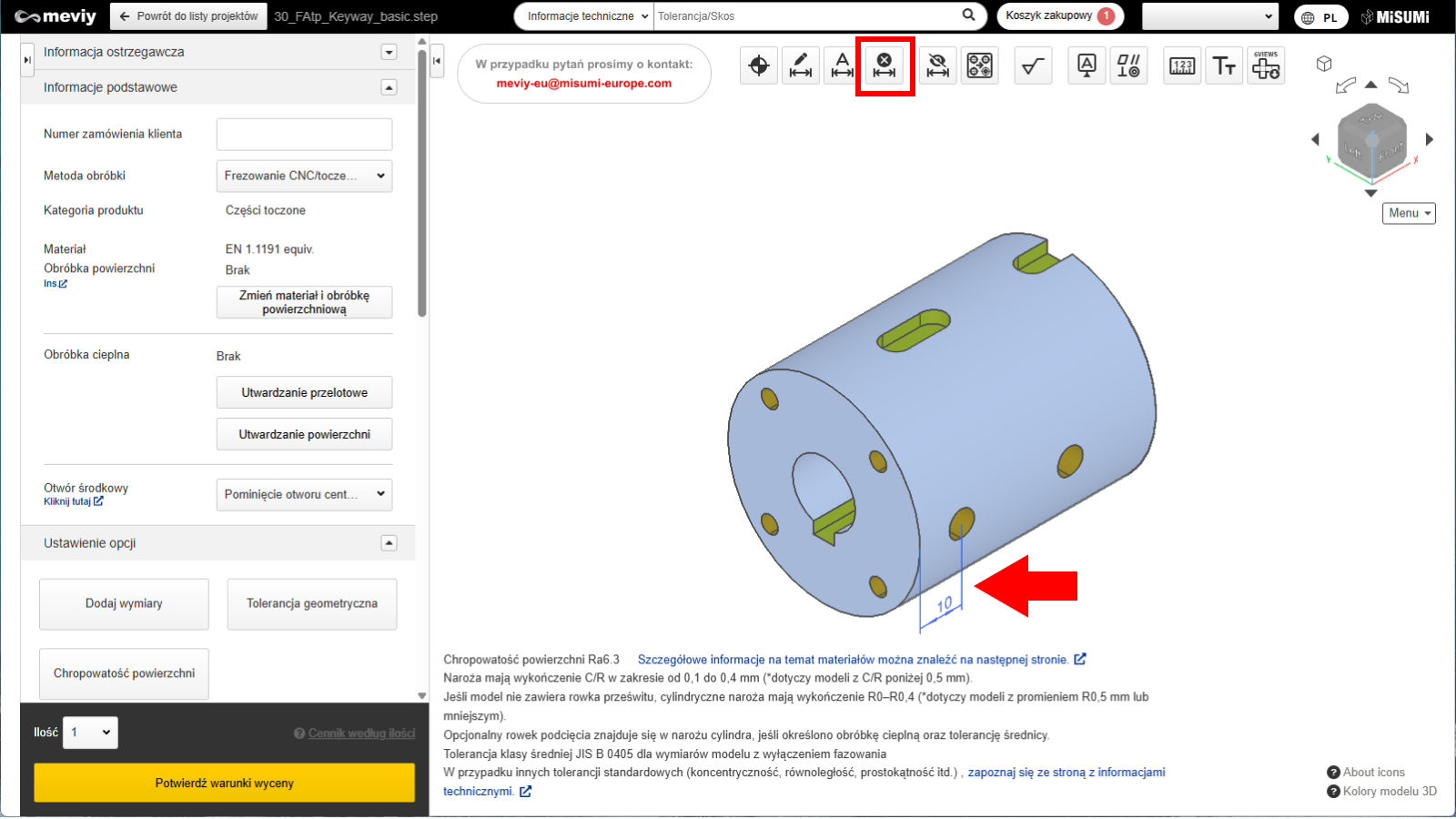
Task: Open the Metoda obróbki dropdown
Action: pyautogui.click(x=304, y=176)
